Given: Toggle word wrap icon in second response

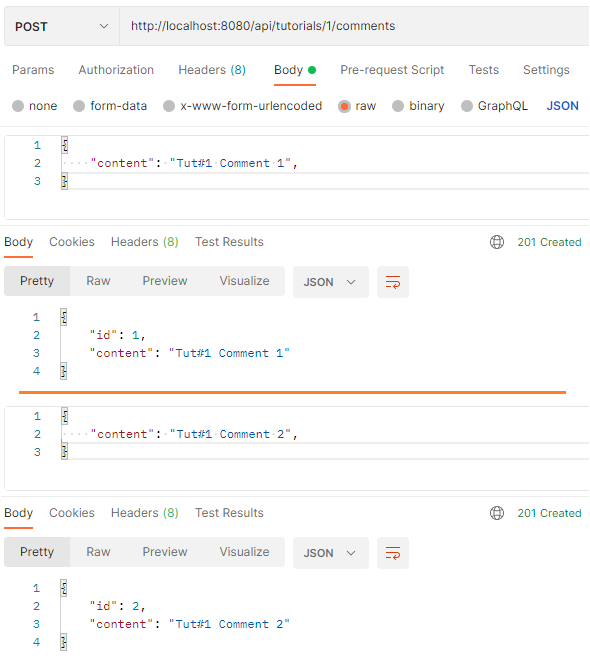Looking at the screenshot, I should 393,553.
